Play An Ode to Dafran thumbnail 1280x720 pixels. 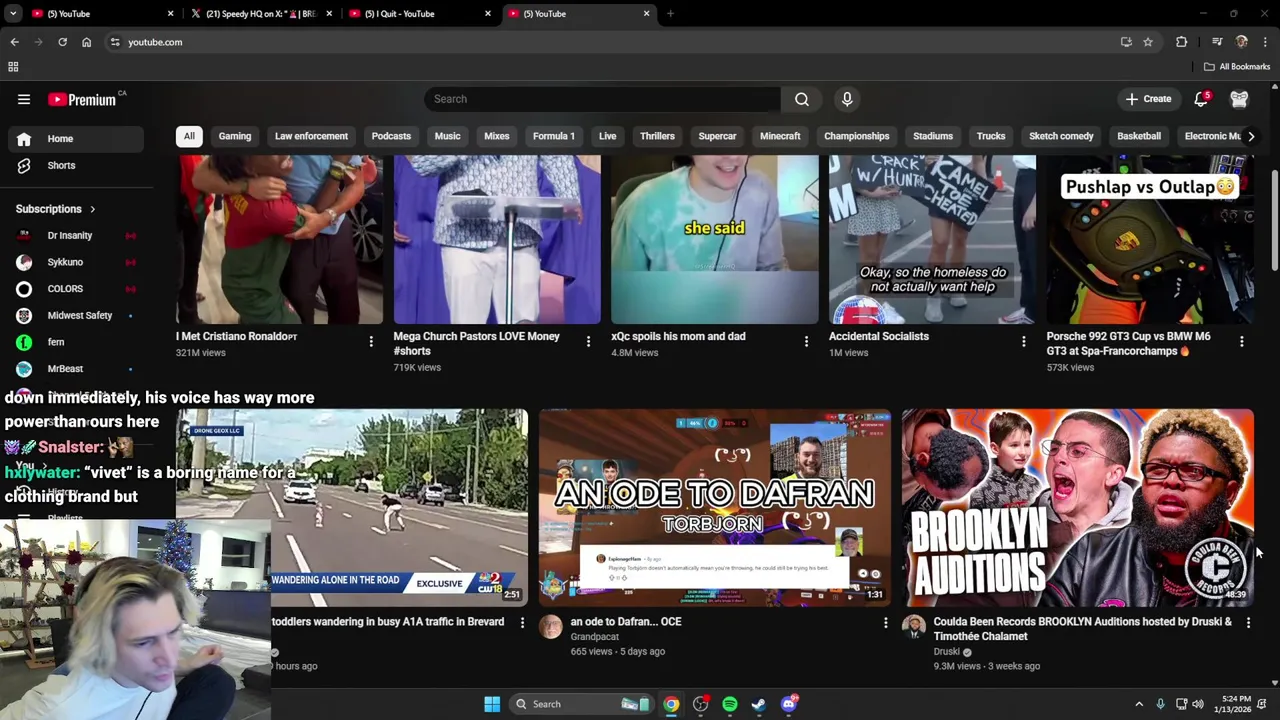(x=715, y=507)
